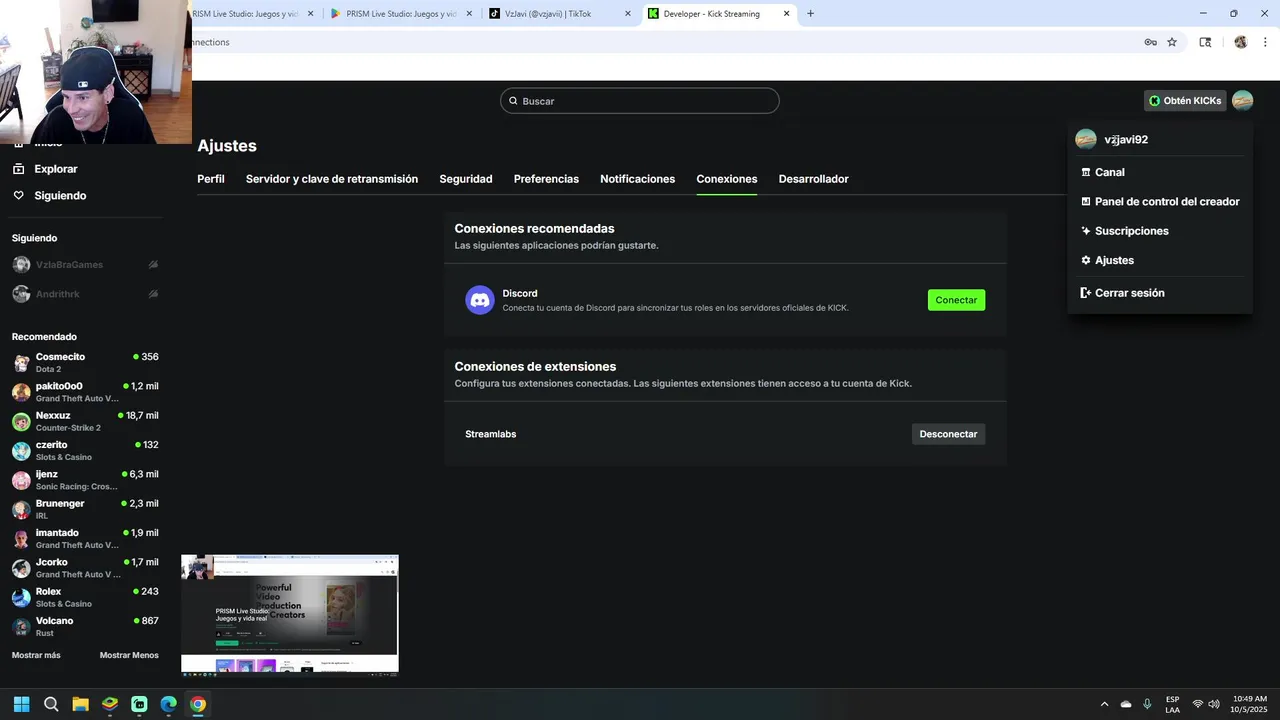Screen dimensions: 1280x720
Task: Click the picture-in-picture preview thumbnail
Action: [290, 614]
